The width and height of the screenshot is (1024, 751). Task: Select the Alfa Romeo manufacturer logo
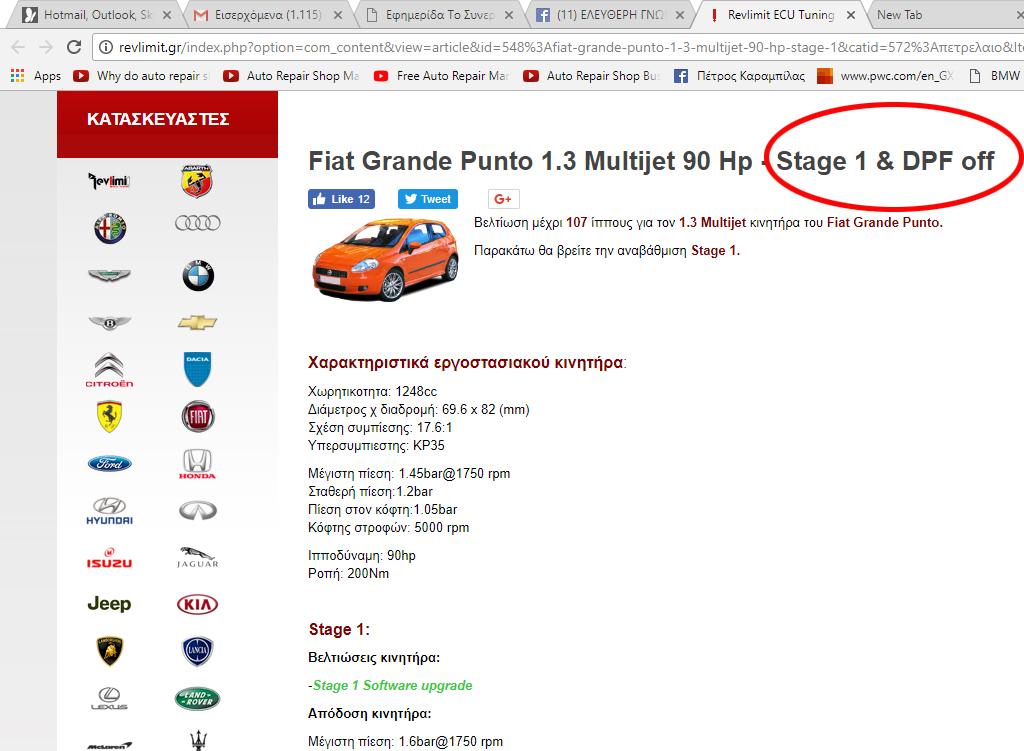pos(110,229)
